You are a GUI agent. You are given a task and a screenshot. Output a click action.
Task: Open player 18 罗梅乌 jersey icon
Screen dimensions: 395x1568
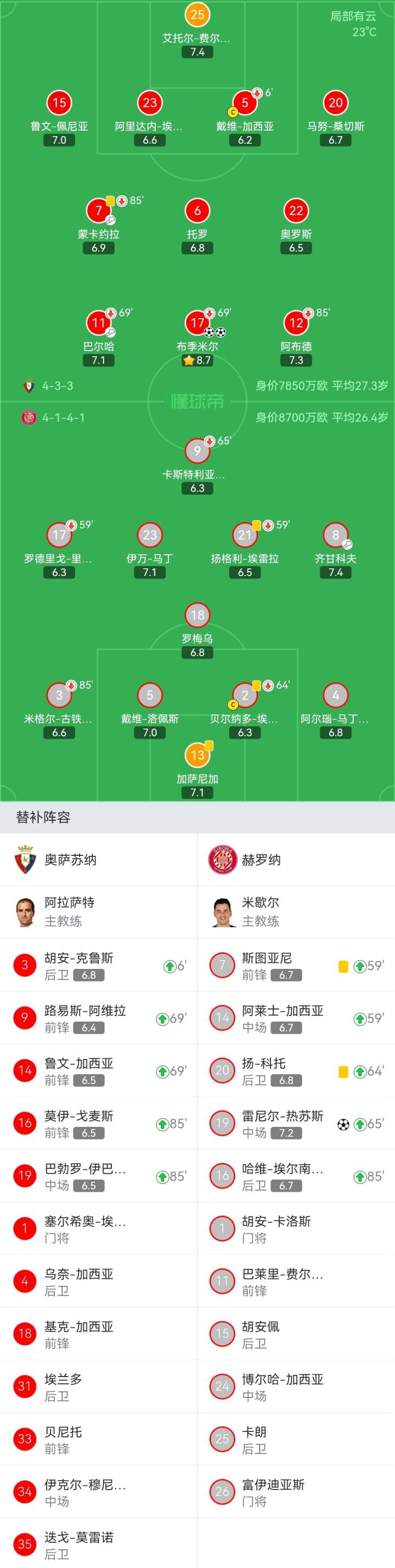197,615
